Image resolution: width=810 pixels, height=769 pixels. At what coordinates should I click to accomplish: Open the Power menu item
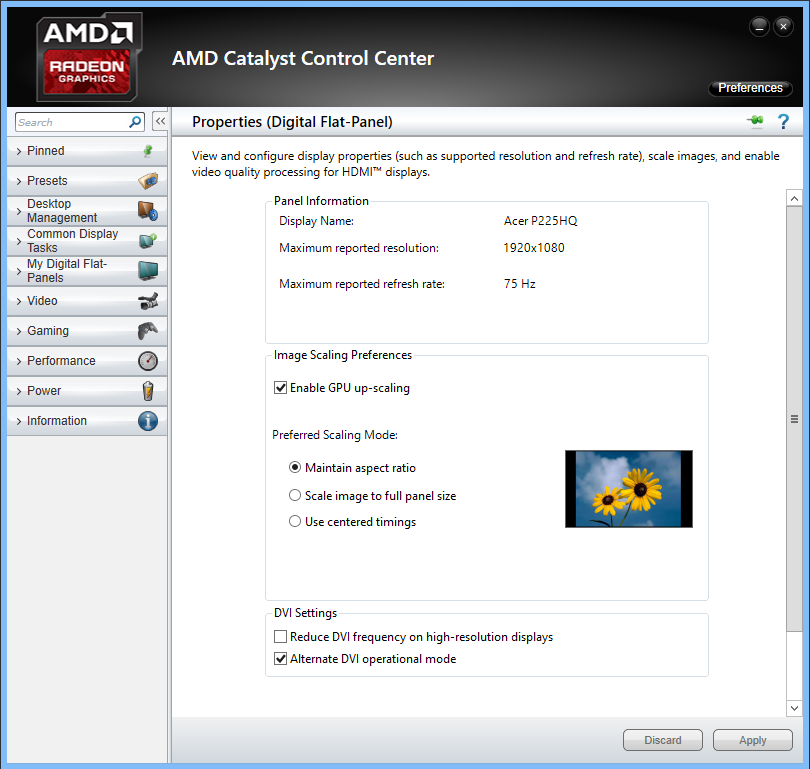tap(87, 391)
